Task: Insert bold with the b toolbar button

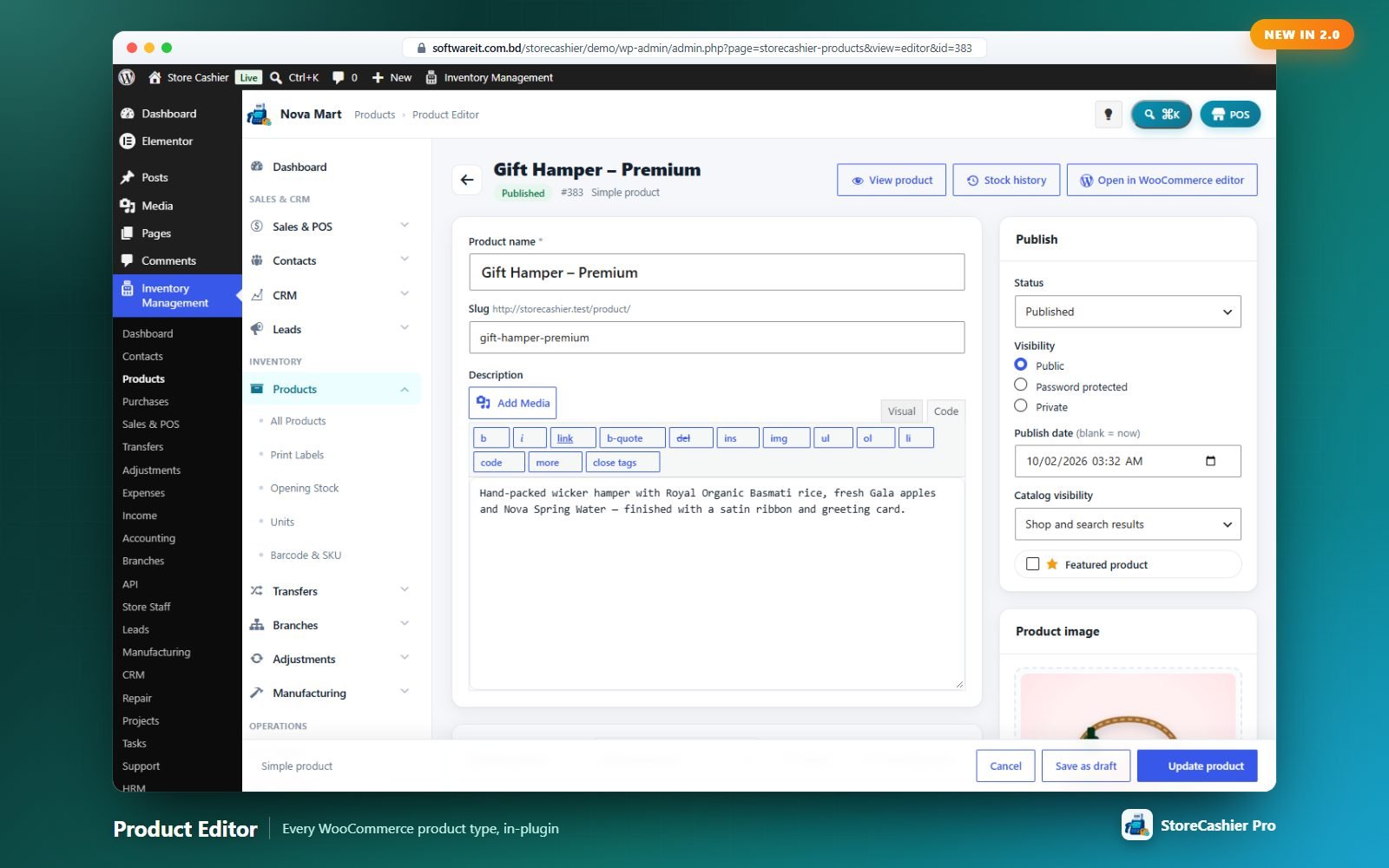Action: [x=490, y=438]
